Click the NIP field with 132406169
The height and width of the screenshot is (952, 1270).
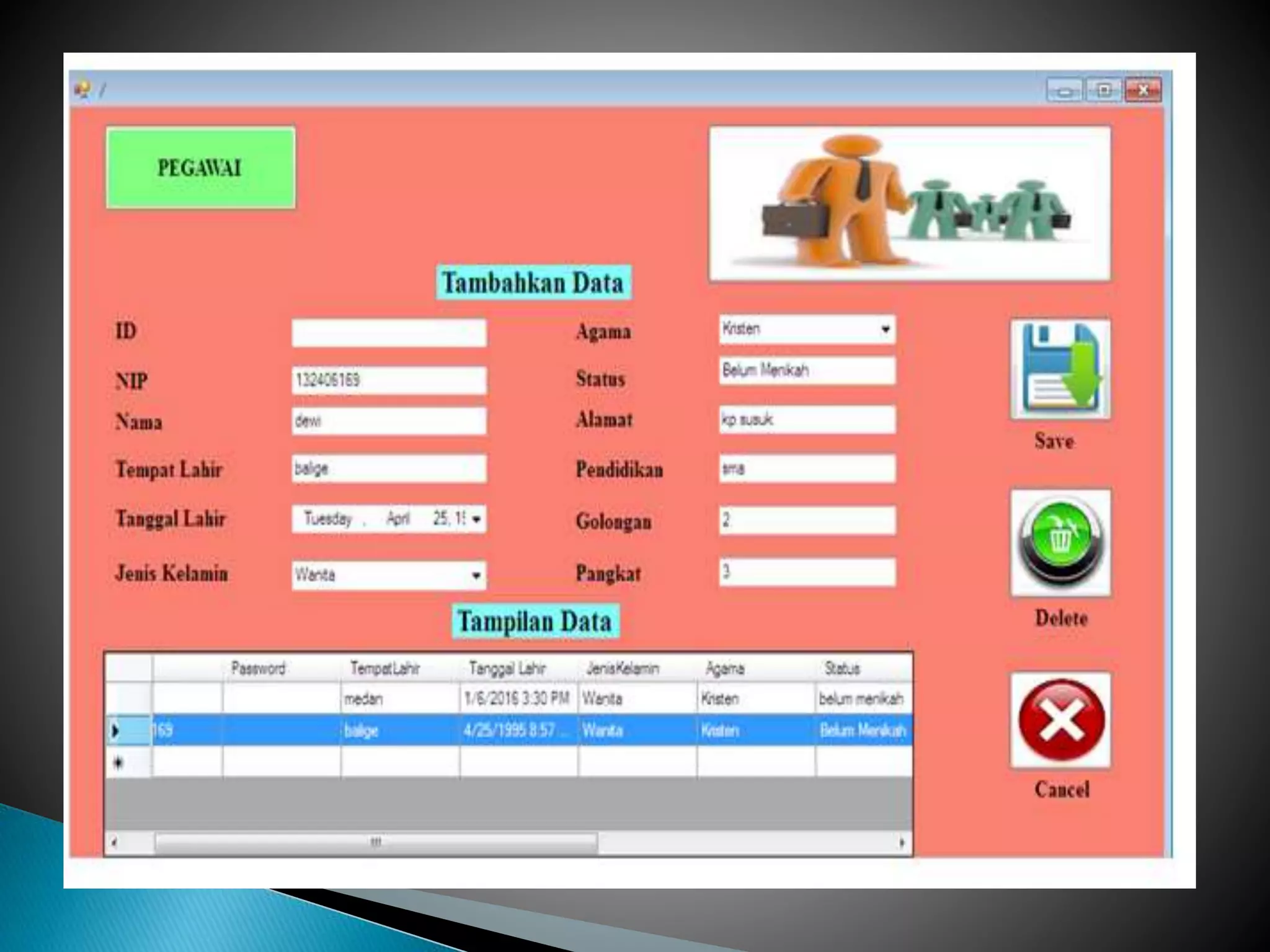(389, 380)
